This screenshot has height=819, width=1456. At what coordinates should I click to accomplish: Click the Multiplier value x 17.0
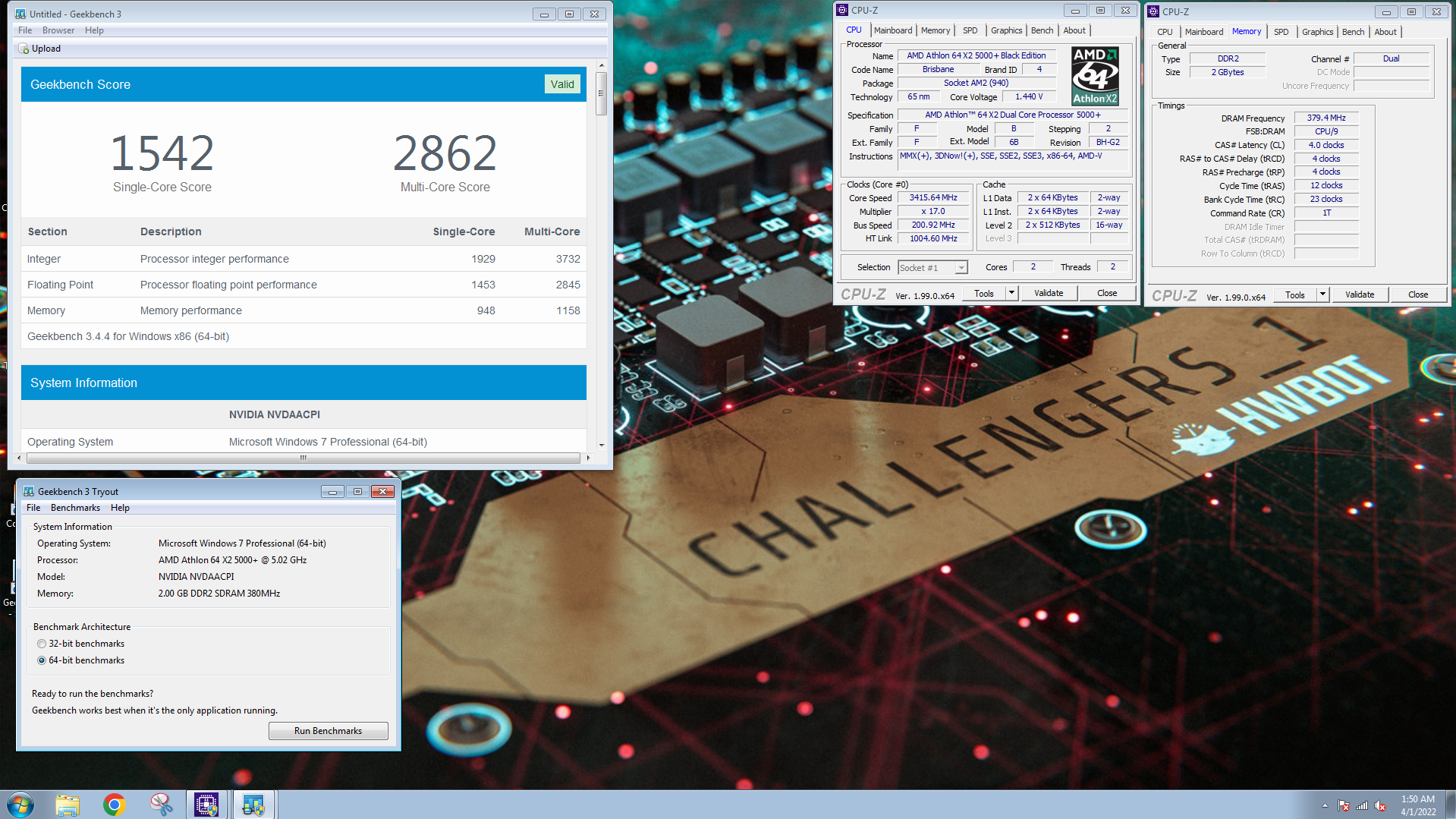(x=933, y=211)
